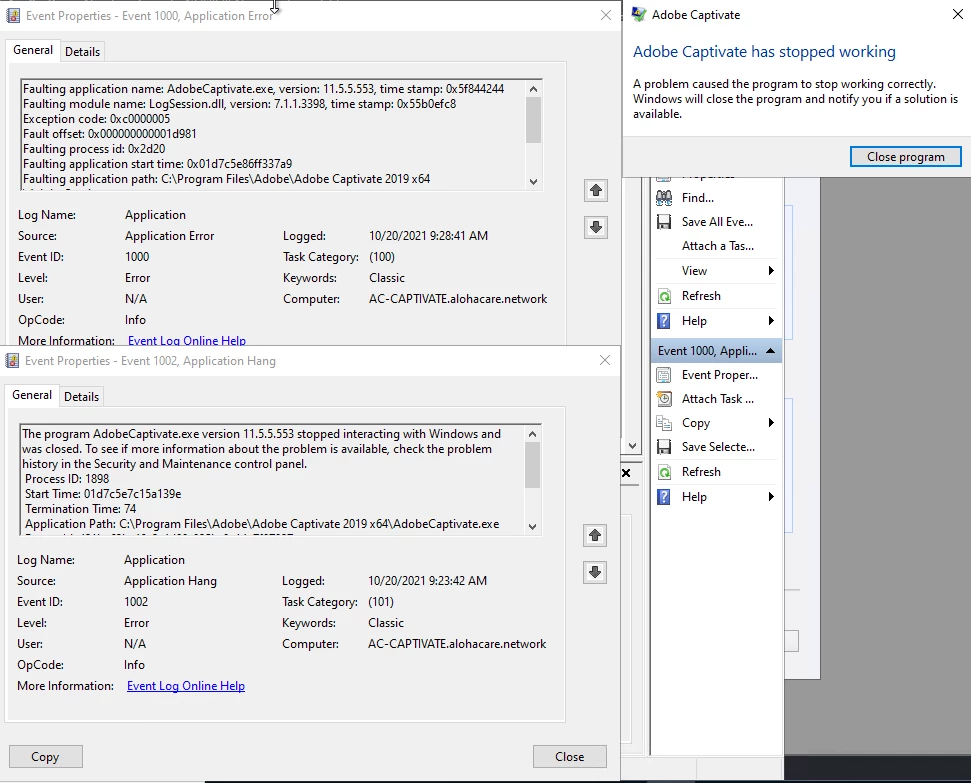Click the Fault offset line in Event 1000 description
This screenshot has height=783, width=971.
(x=110, y=134)
